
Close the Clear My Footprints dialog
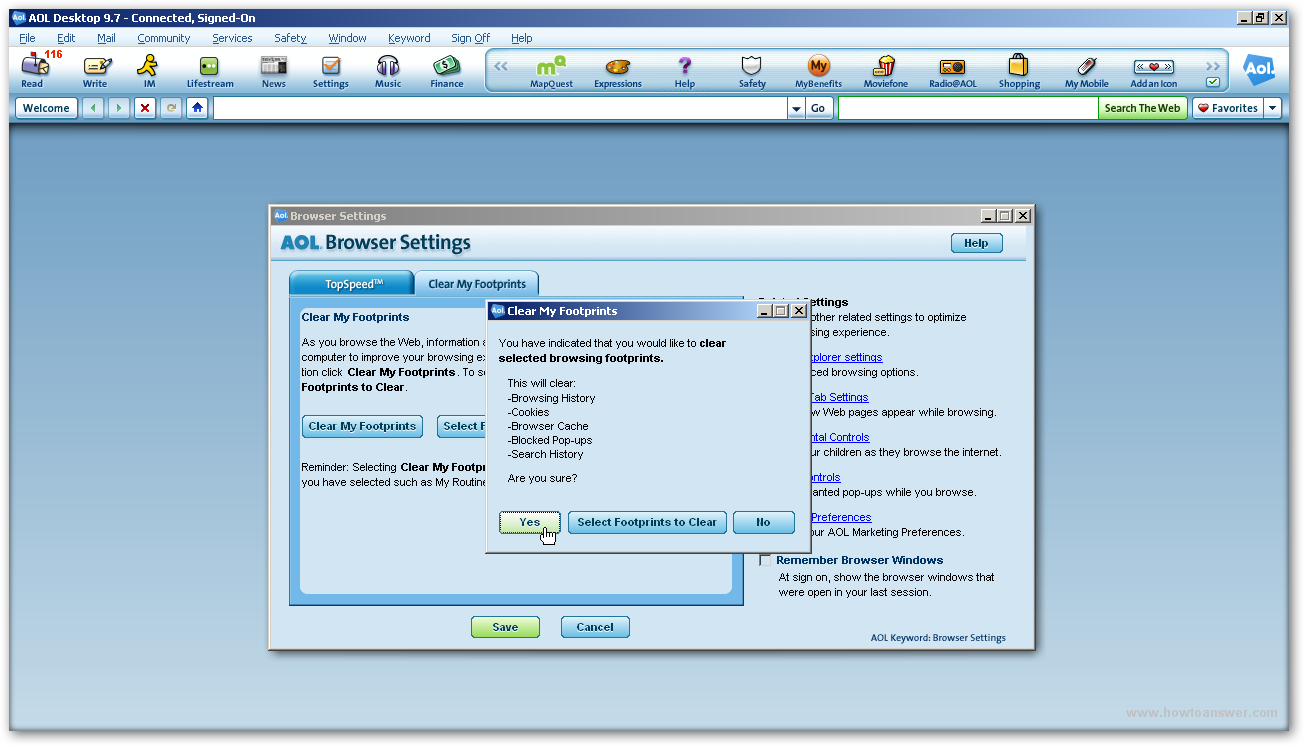click(x=798, y=311)
